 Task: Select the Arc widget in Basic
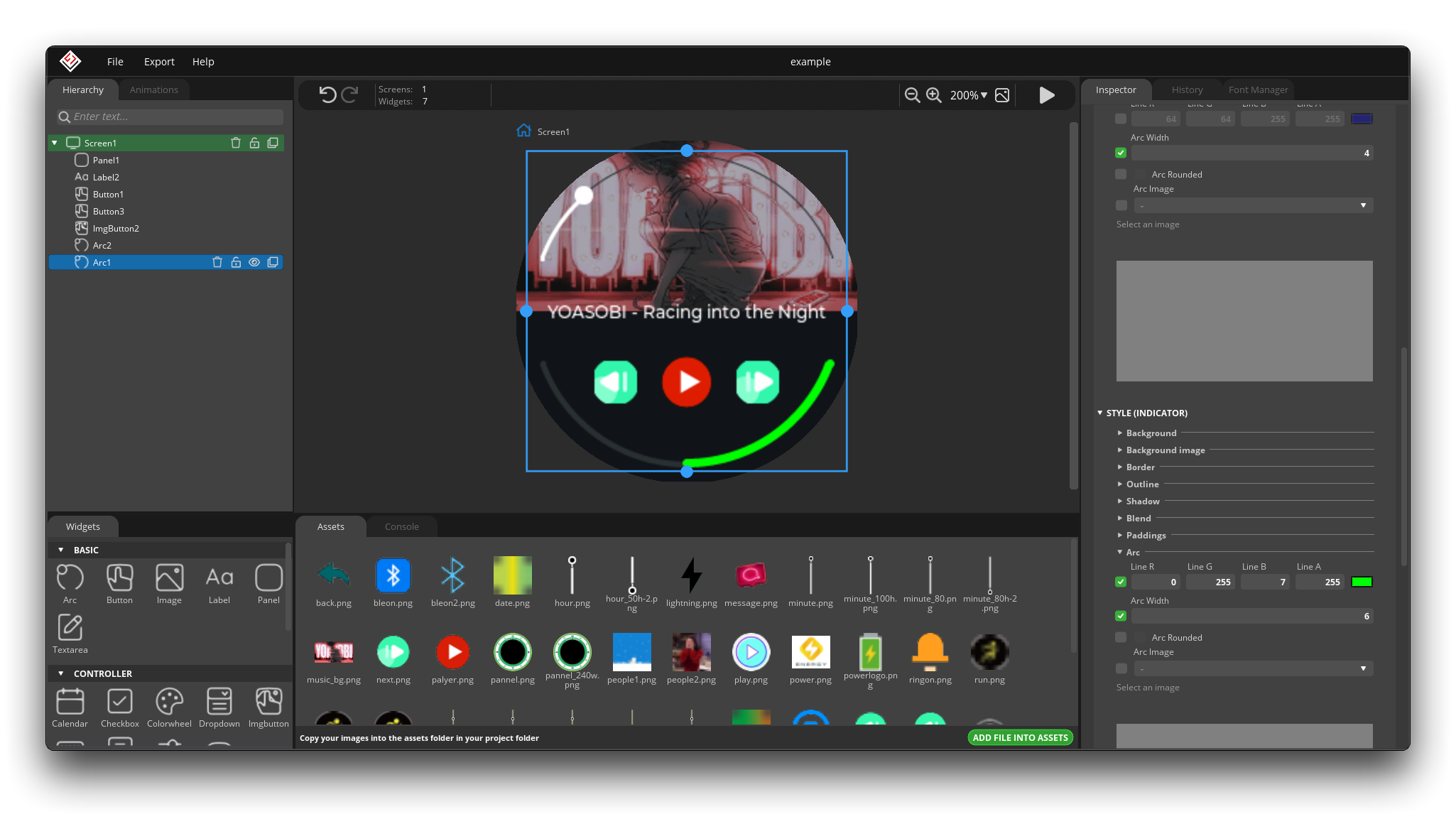pyautogui.click(x=70, y=584)
